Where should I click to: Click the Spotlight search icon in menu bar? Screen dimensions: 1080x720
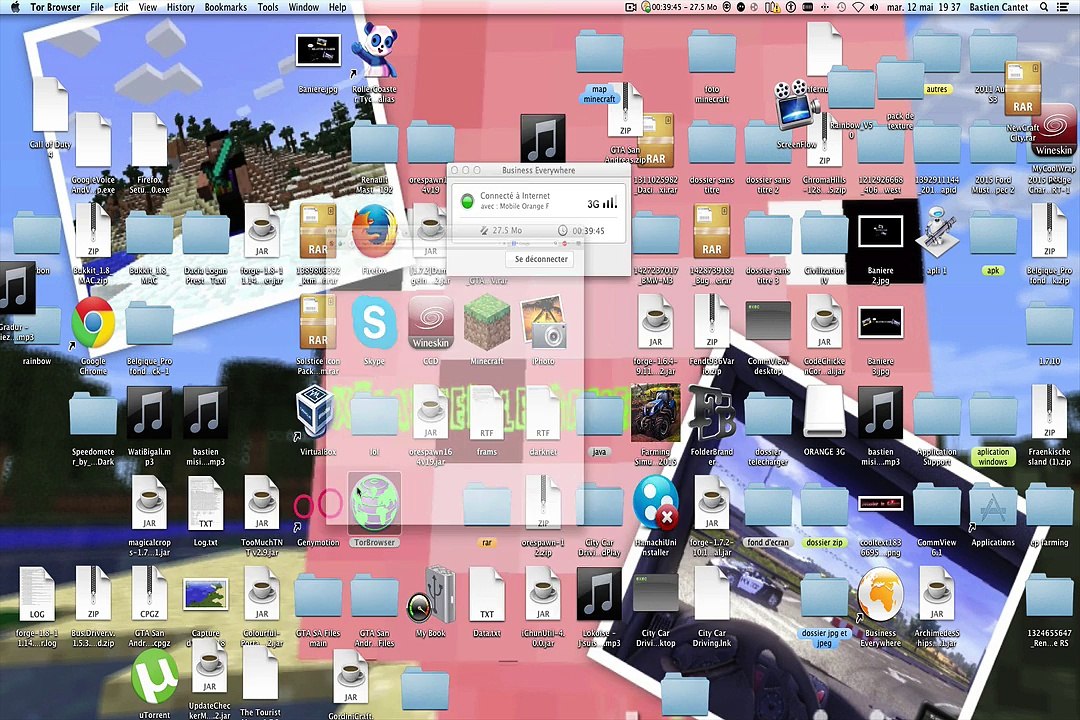coord(1044,7)
